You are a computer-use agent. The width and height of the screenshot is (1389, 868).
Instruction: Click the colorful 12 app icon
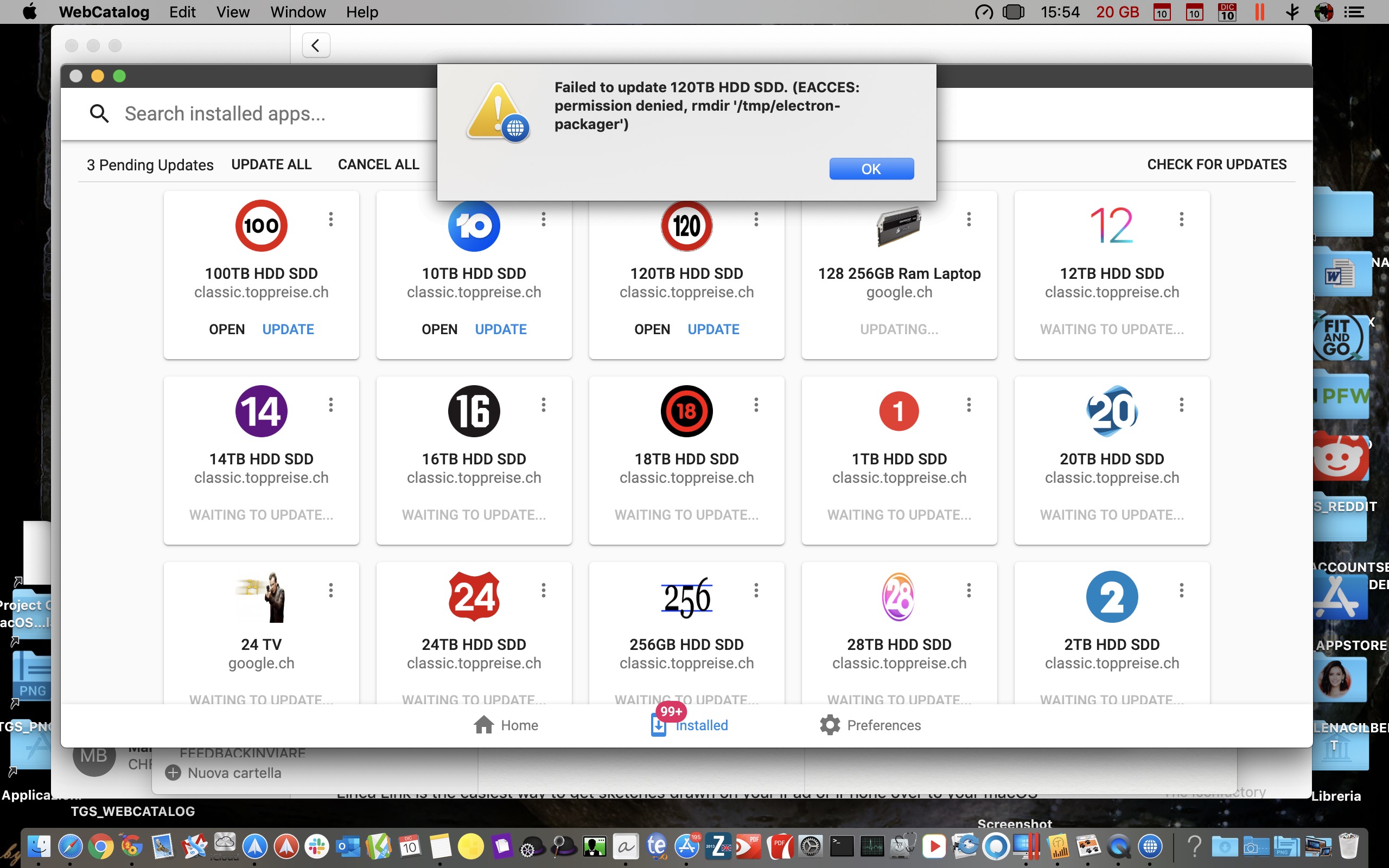click(1112, 226)
